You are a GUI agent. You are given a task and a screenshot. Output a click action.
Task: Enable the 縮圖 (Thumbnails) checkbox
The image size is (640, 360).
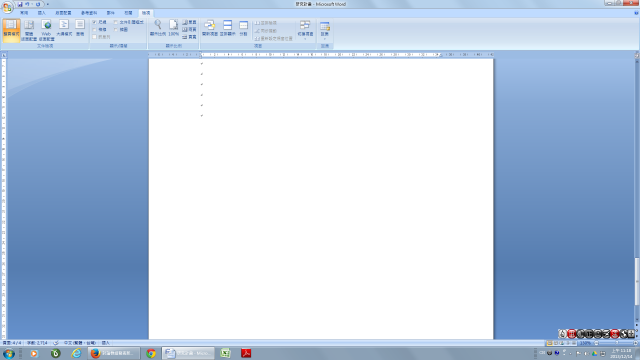116,29
